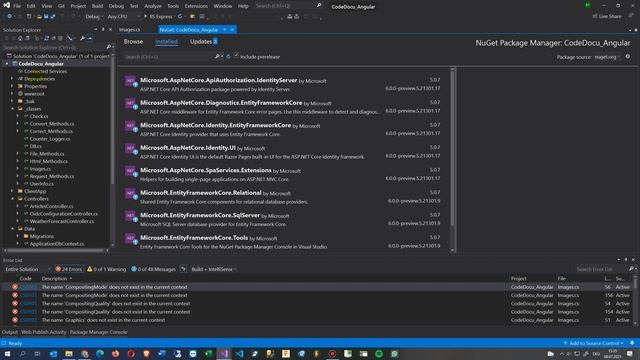Open the Web Publish Activity tab

[x=44, y=332]
